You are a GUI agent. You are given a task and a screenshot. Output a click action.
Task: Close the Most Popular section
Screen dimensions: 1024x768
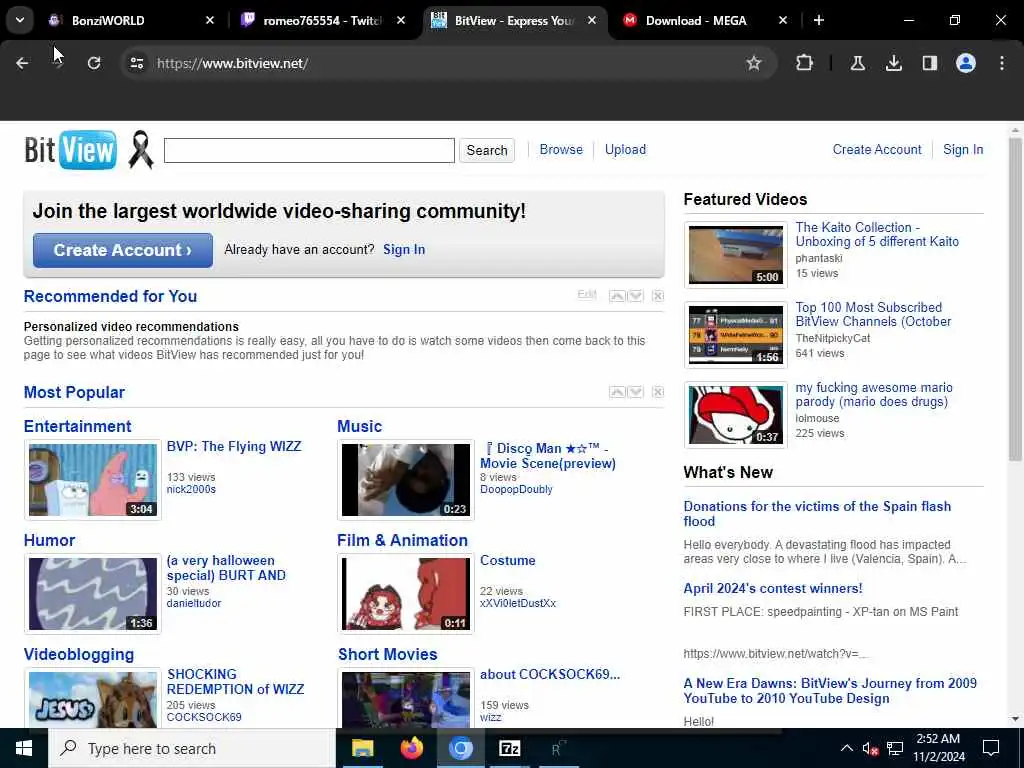click(658, 392)
